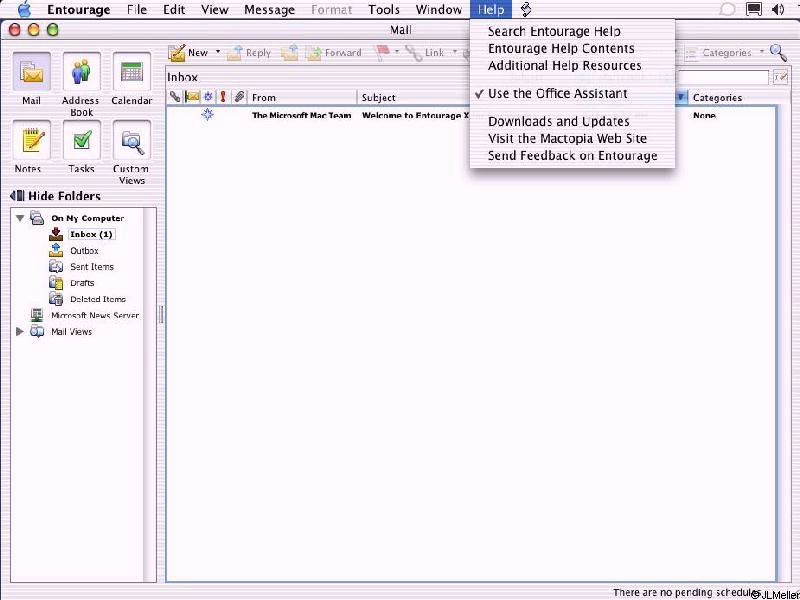
Task: Open the Tasks view icon
Action: tap(82, 140)
